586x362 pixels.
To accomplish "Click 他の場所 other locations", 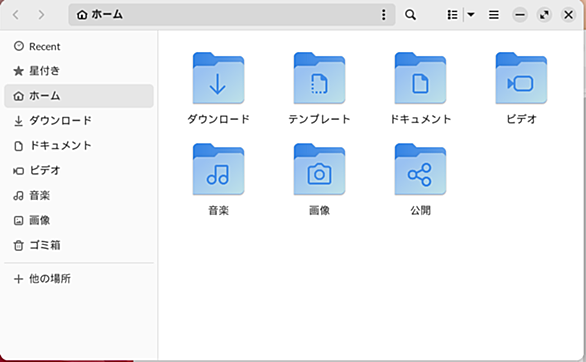I will pyautogui.click(x=79, y=279).
